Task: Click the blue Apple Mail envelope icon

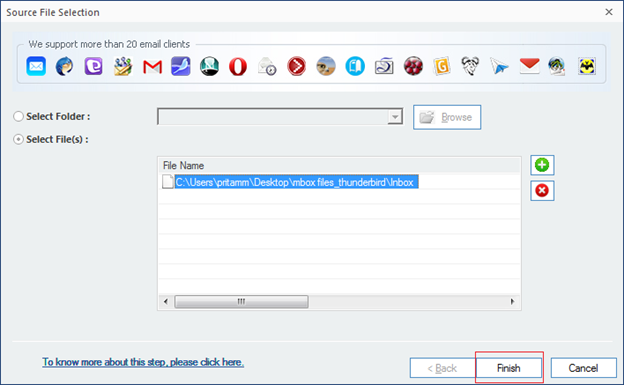Action: 36,66
